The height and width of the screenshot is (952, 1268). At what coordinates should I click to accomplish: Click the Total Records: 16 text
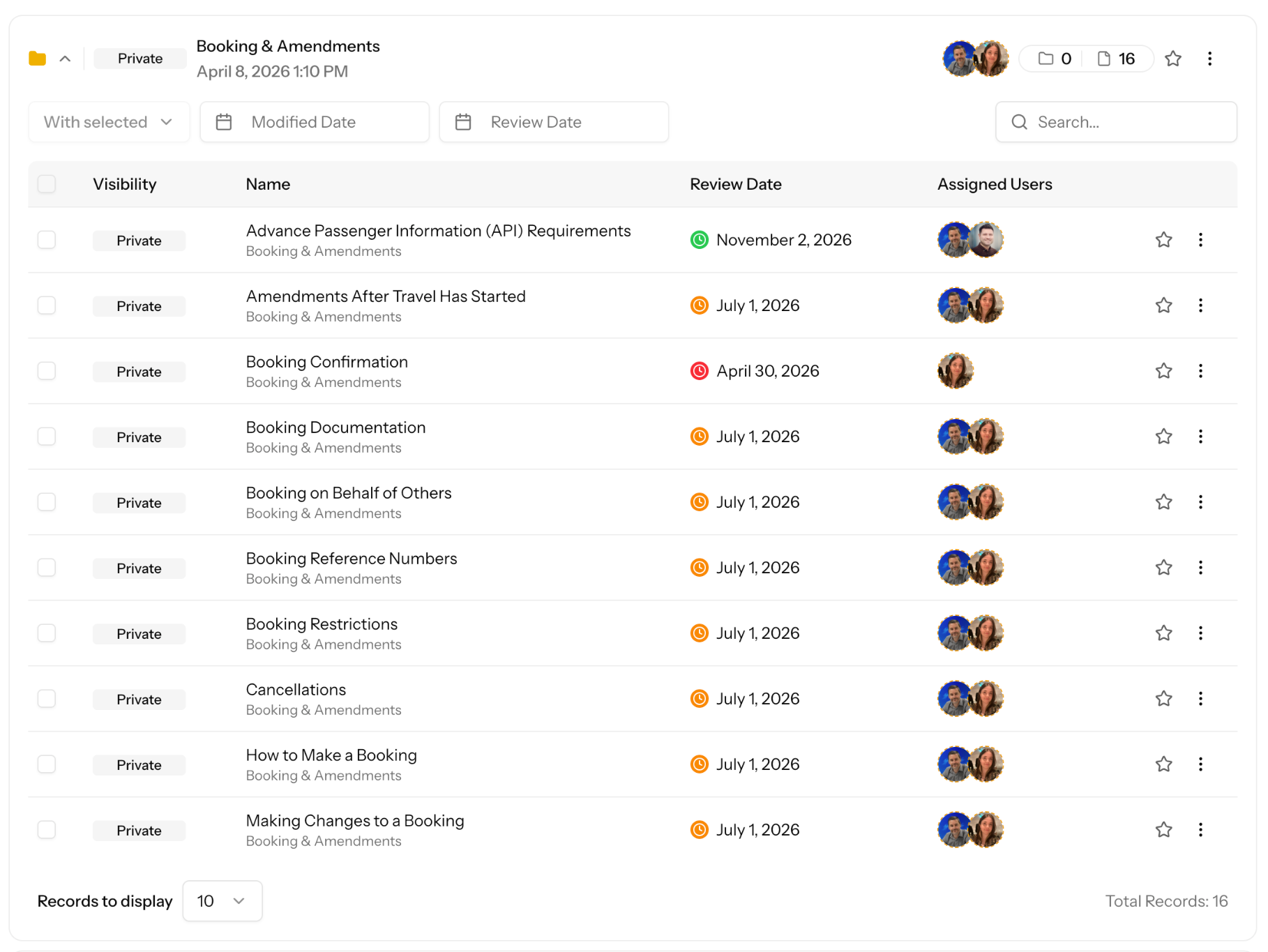[1166, 901]
